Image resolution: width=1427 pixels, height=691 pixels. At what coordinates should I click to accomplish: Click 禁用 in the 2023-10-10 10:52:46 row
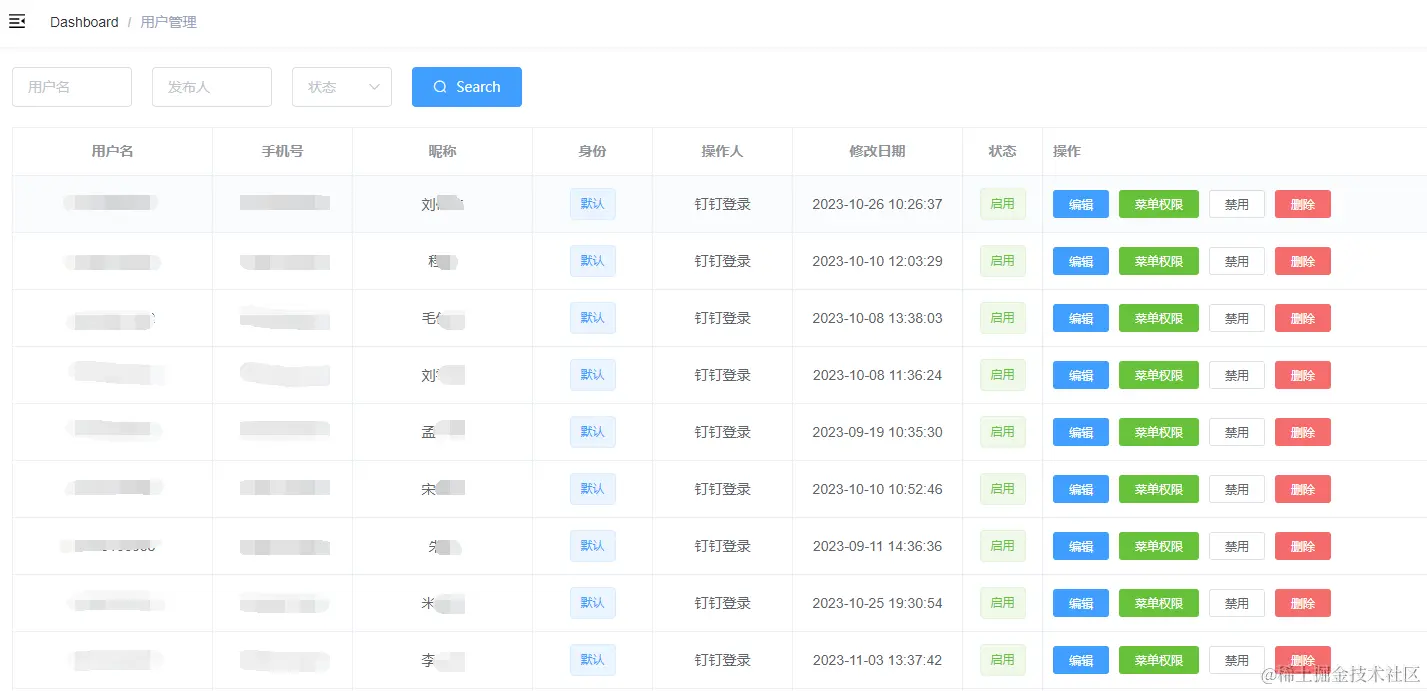pos(1237,489)
